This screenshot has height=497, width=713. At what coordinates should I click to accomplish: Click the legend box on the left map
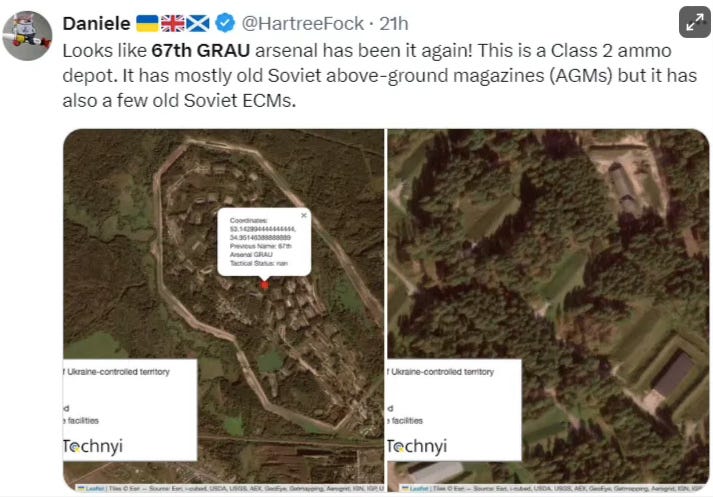pyautogui.click(x=130, y=410)
